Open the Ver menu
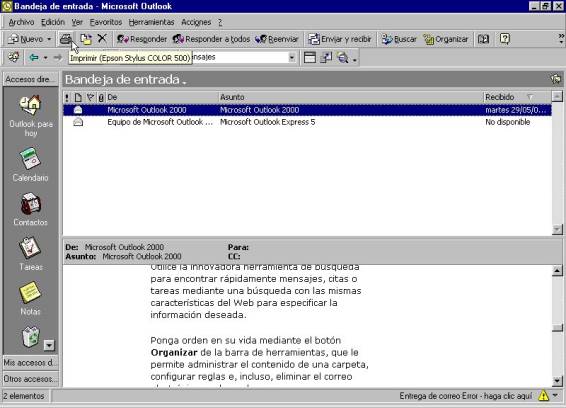 point(77,22)
